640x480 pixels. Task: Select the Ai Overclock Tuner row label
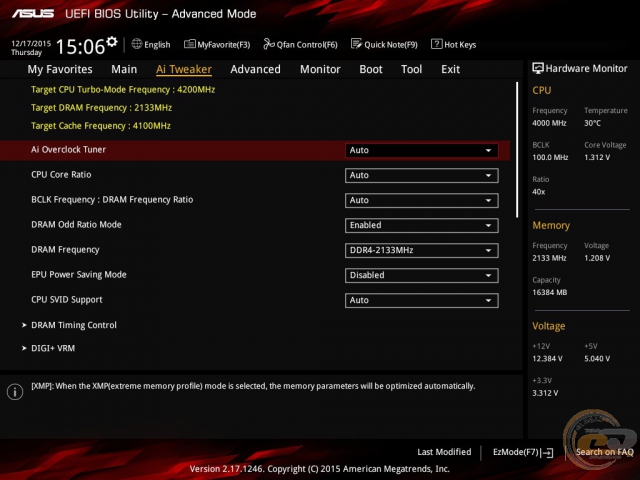pyautogui.click(x=69, y=150)
